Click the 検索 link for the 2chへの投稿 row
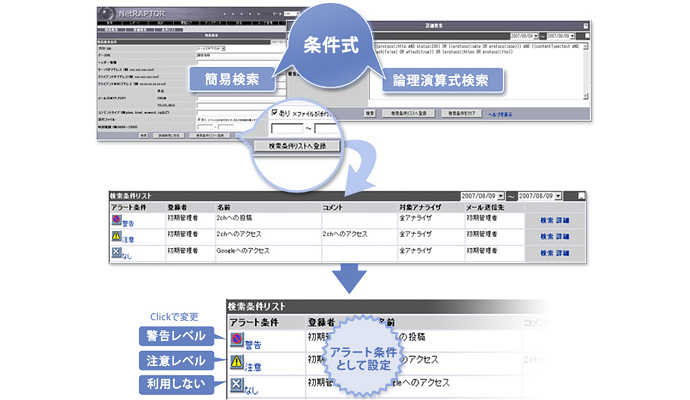 (x=547, y=220)
